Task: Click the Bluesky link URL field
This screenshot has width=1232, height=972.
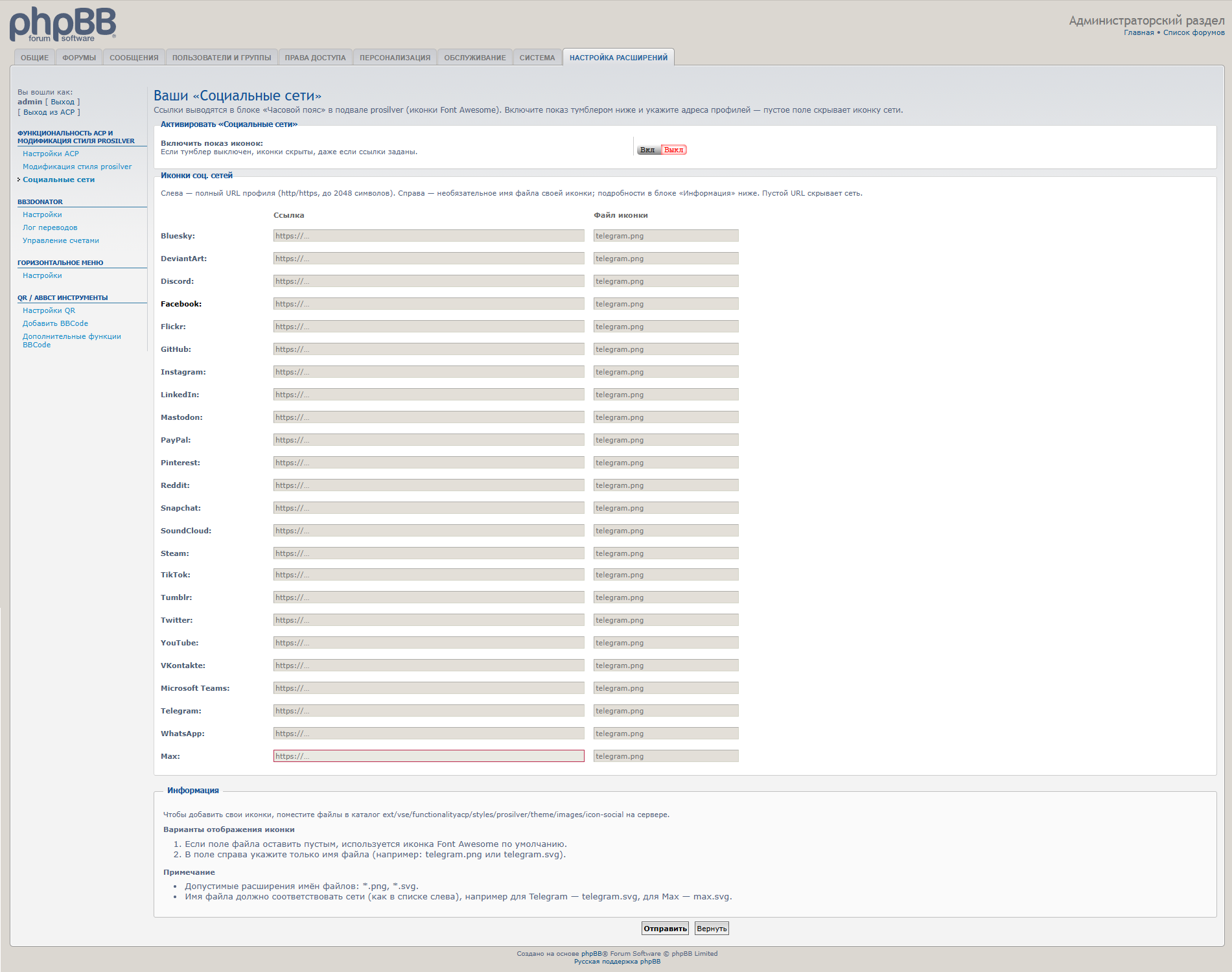Action: point(428,236)
